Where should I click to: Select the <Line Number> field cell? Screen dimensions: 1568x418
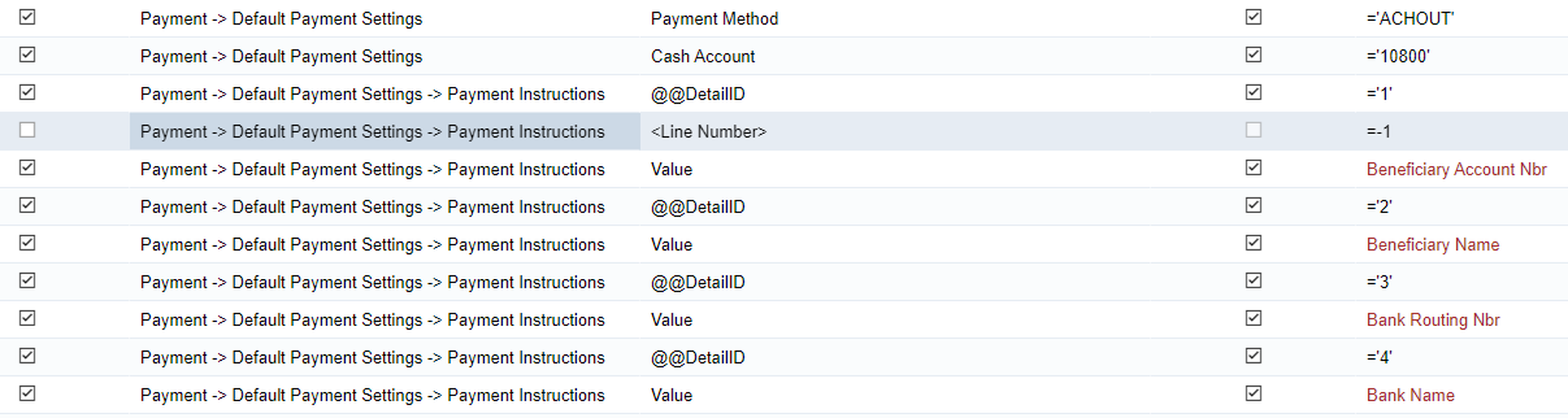(708, 132)
